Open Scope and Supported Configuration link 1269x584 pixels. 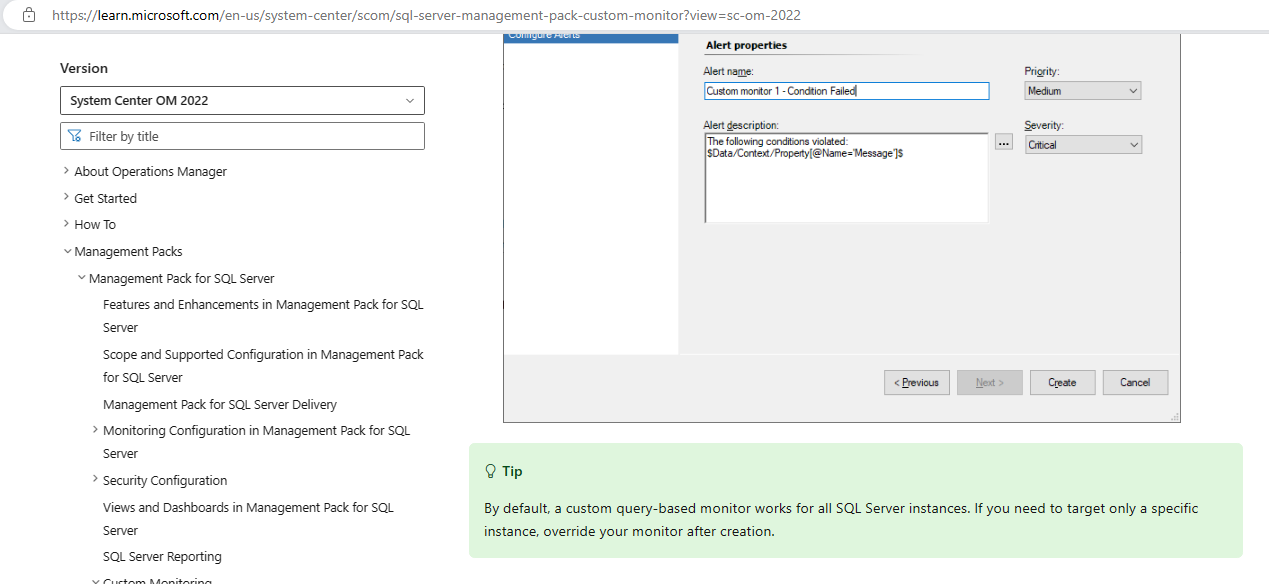tap(263, 366)
